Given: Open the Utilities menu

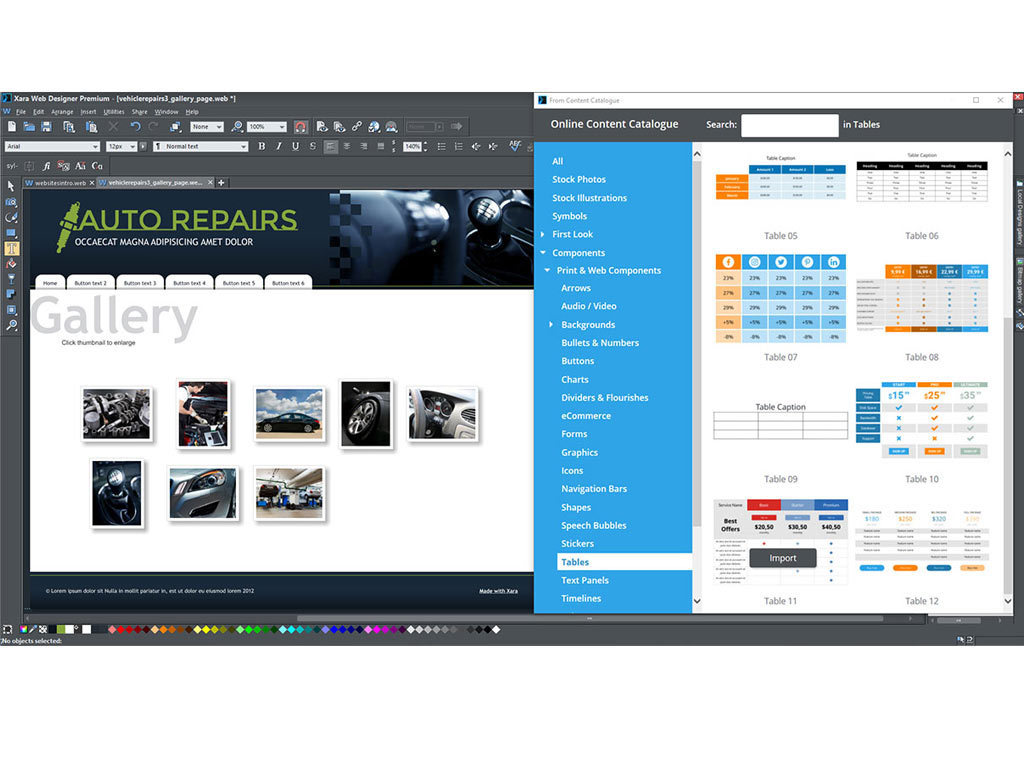Looking at the screenshot, I should point(114,112).
